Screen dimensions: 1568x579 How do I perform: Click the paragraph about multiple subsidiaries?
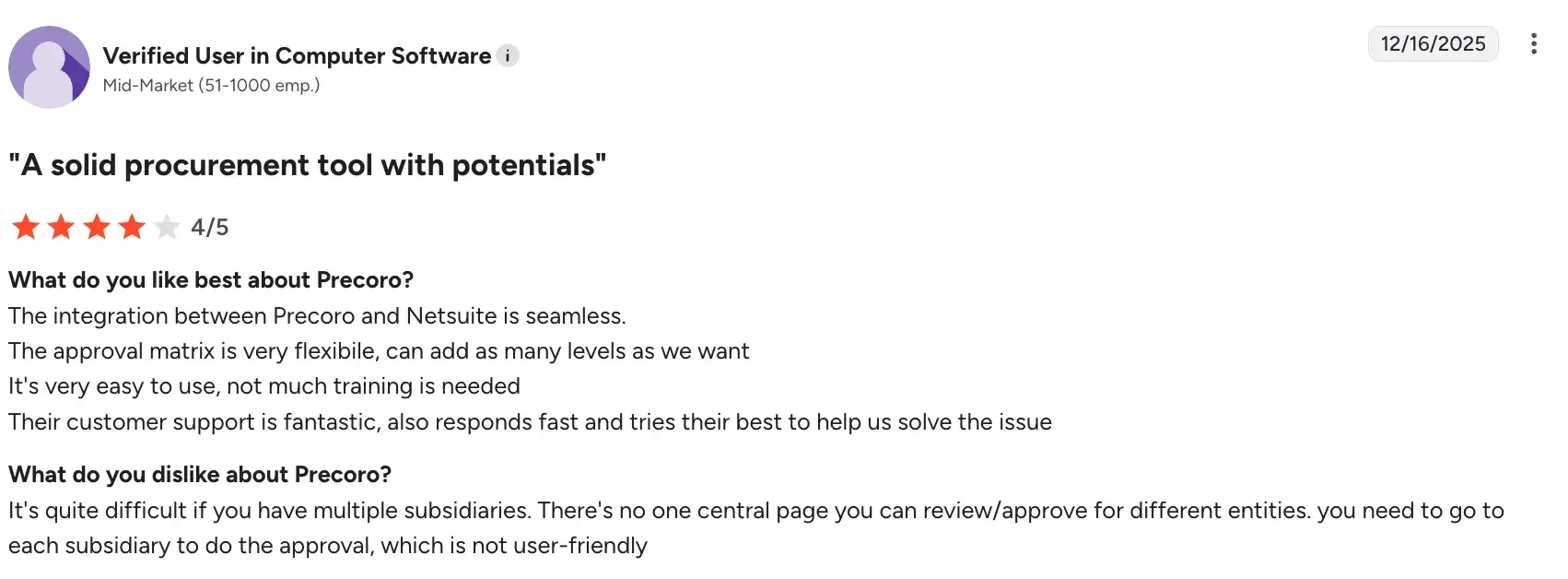pos(755,528)
